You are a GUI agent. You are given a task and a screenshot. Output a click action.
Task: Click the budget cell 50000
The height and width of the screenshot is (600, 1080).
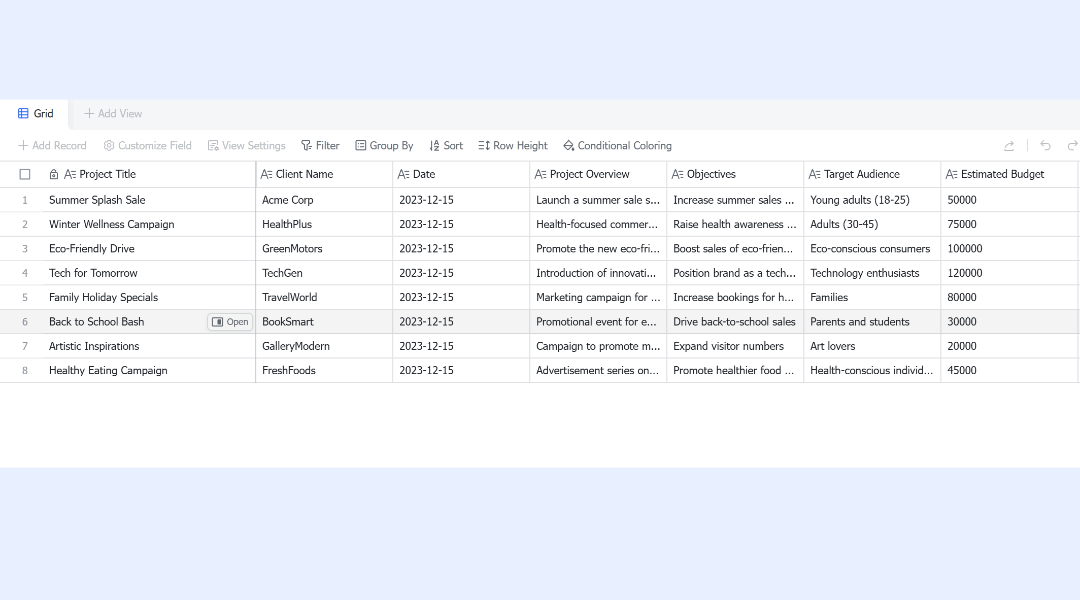(1009, 200)
